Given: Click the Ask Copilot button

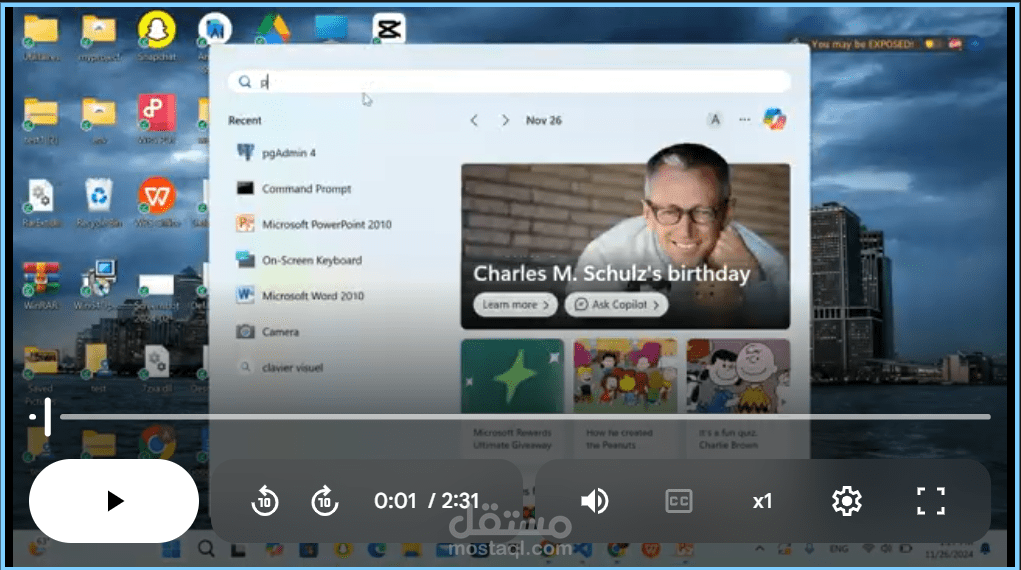Looking at the screenshot, I should [616, 304].
